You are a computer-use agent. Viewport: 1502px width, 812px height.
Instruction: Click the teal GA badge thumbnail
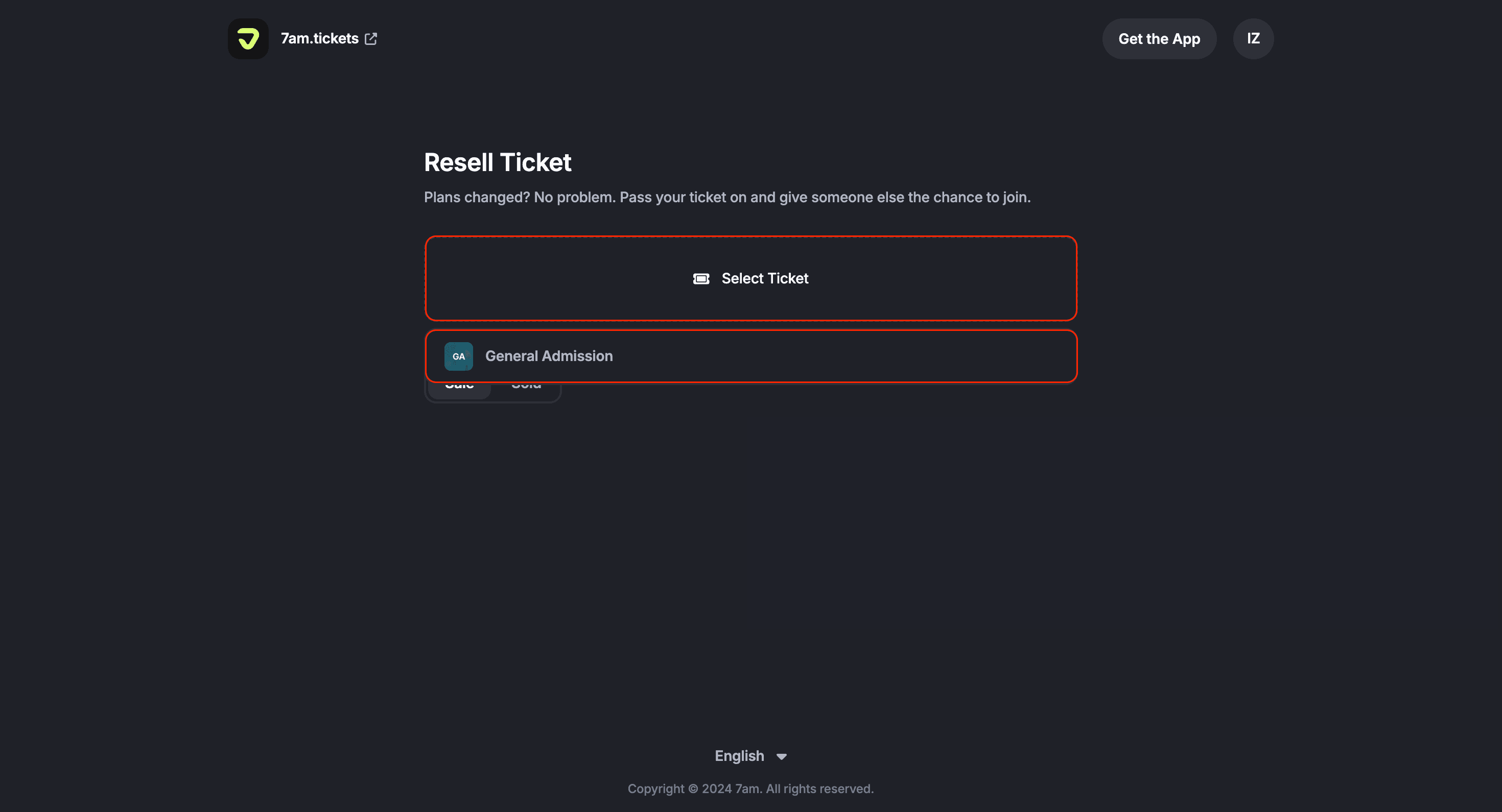(458, 356)
